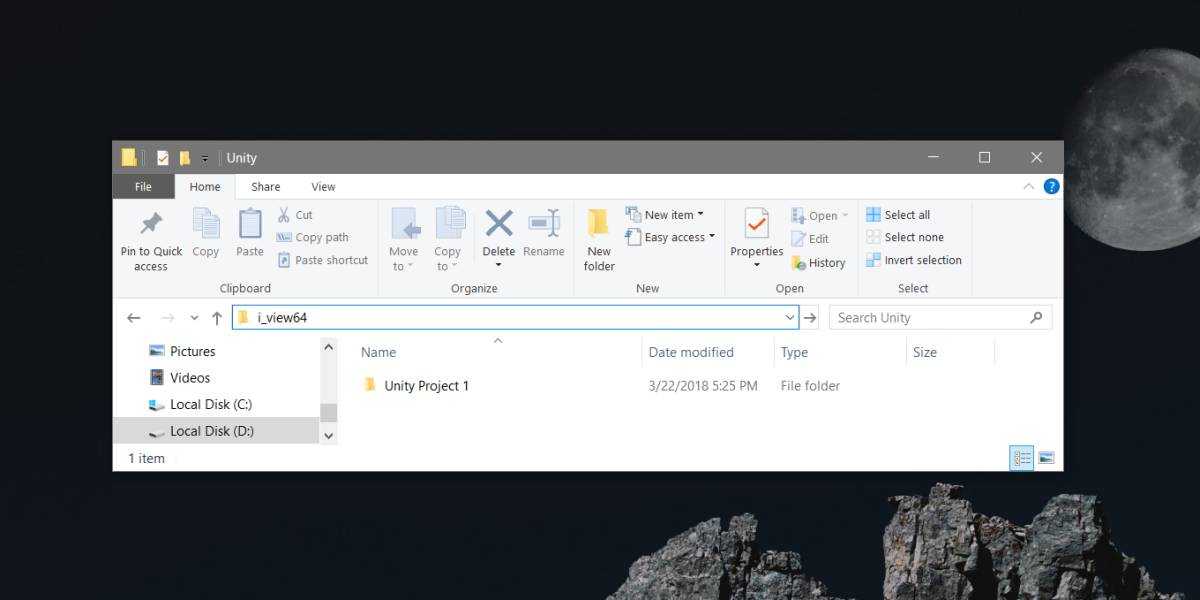Click the Delete red X icon
Image resolution: width=1200 pixels, height=600 pixels.
(499, 223)
